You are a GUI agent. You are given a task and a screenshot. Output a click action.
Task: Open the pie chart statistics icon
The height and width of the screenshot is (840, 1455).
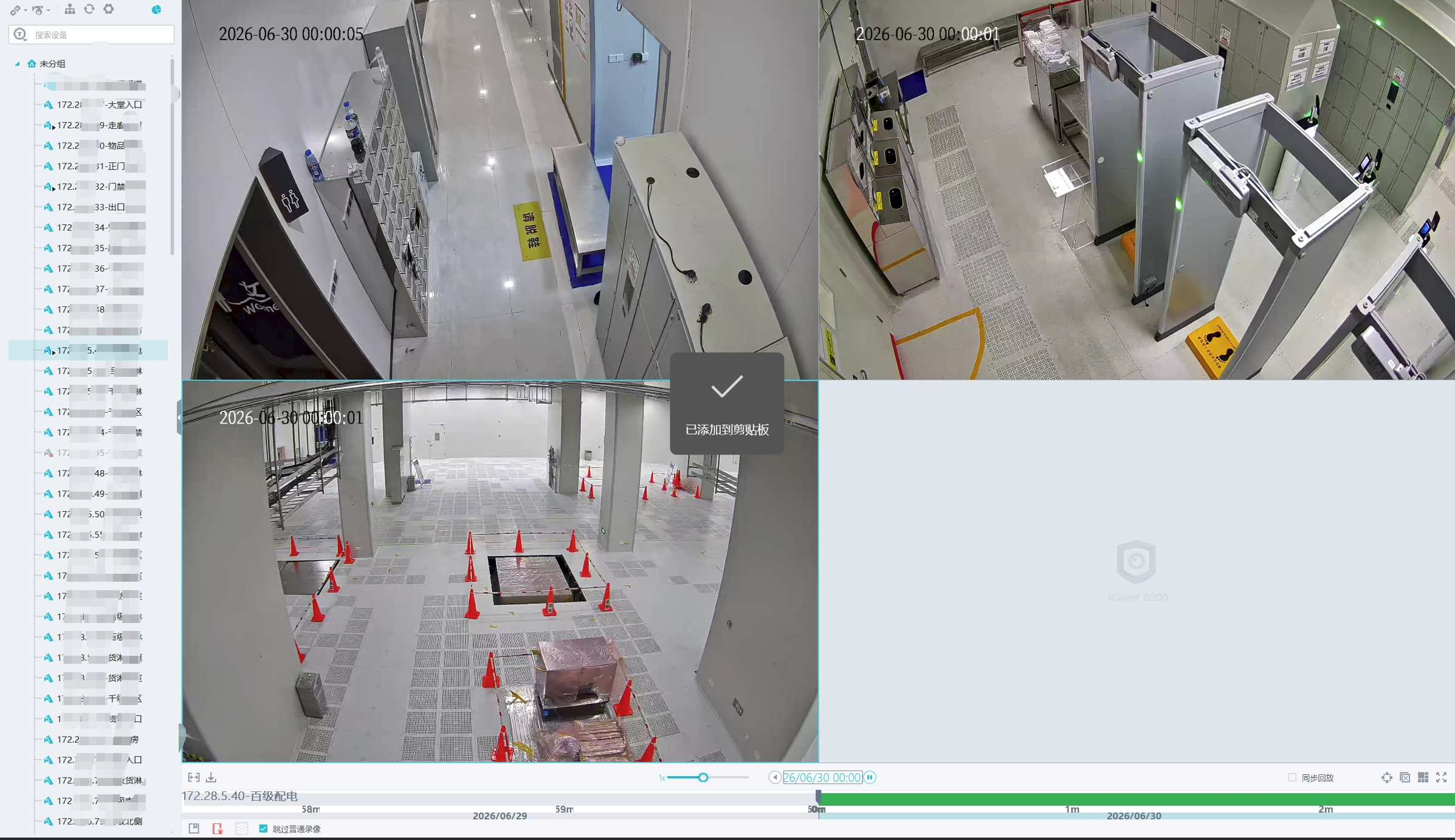pyautogui.click(x=156, y=9)
